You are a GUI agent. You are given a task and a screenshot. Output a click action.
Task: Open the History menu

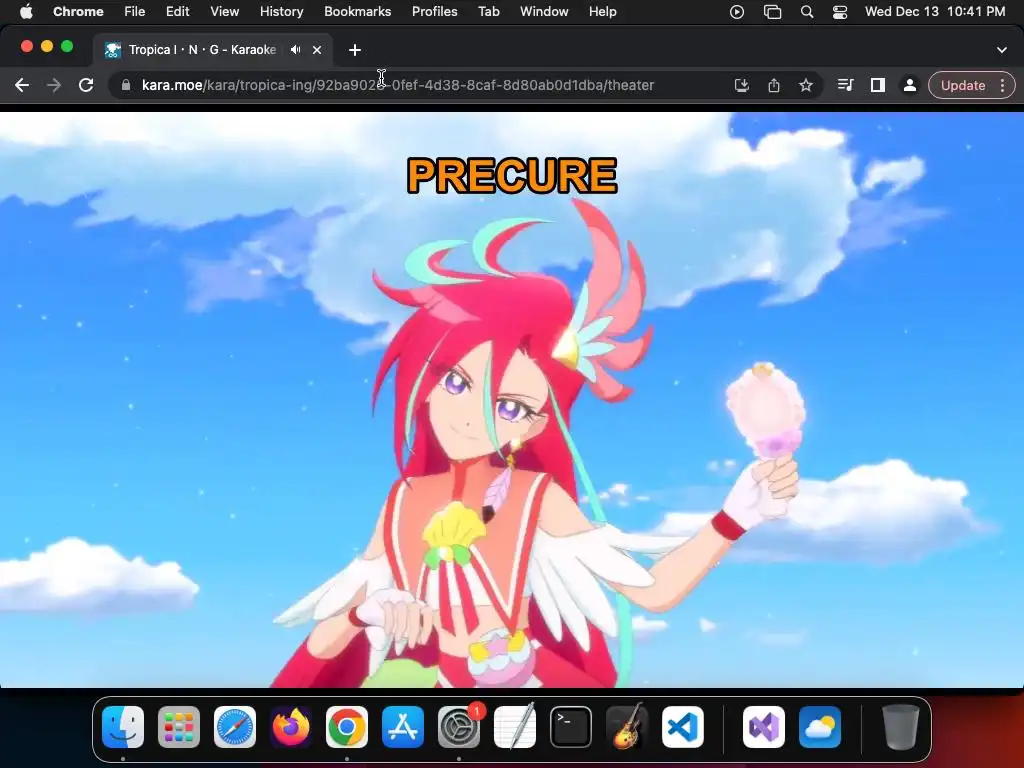click(x=281, y=11)
